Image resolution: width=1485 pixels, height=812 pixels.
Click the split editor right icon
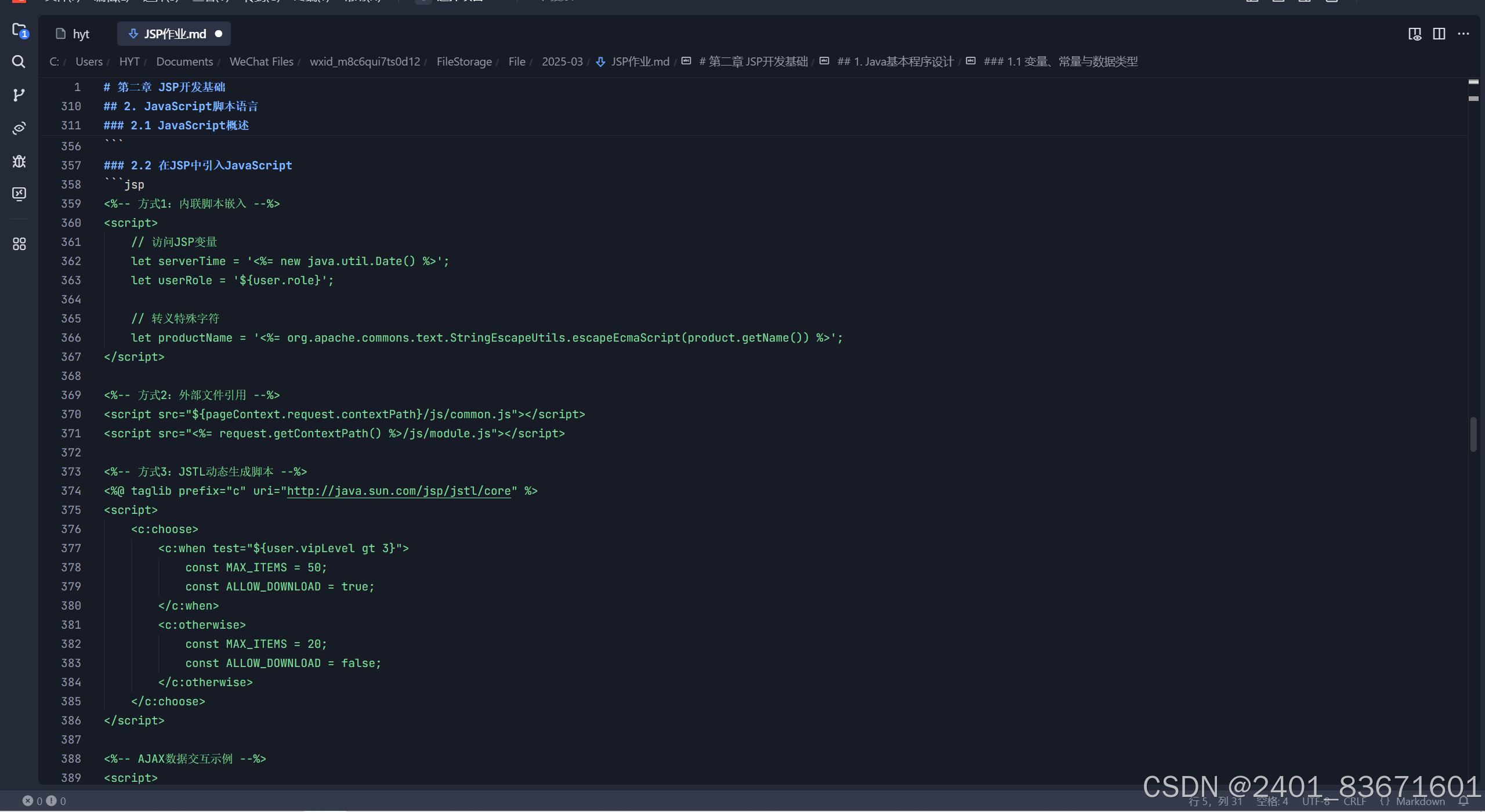tap(1439, 34)
